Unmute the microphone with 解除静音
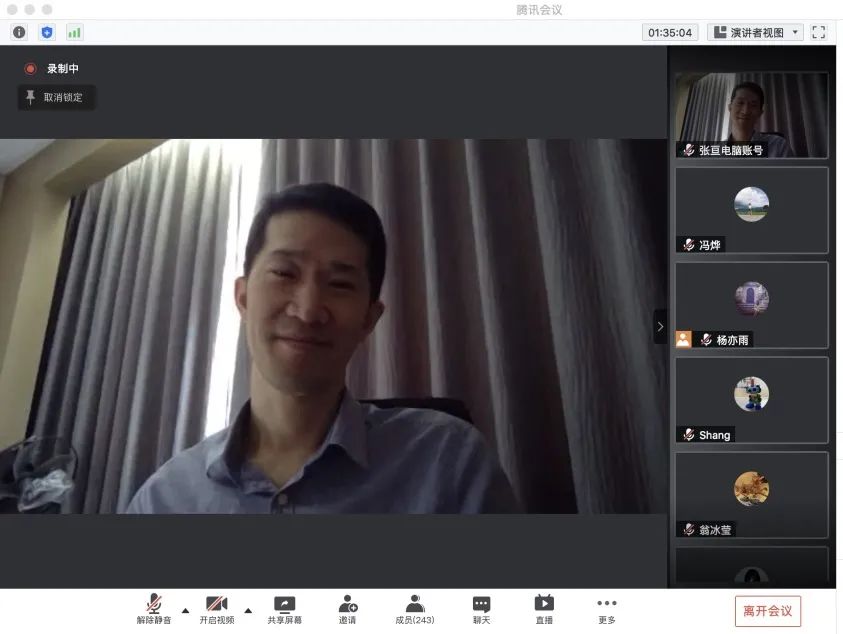This screenshot has width=843, height=634. pyautogui.click(x=154, y=609)
